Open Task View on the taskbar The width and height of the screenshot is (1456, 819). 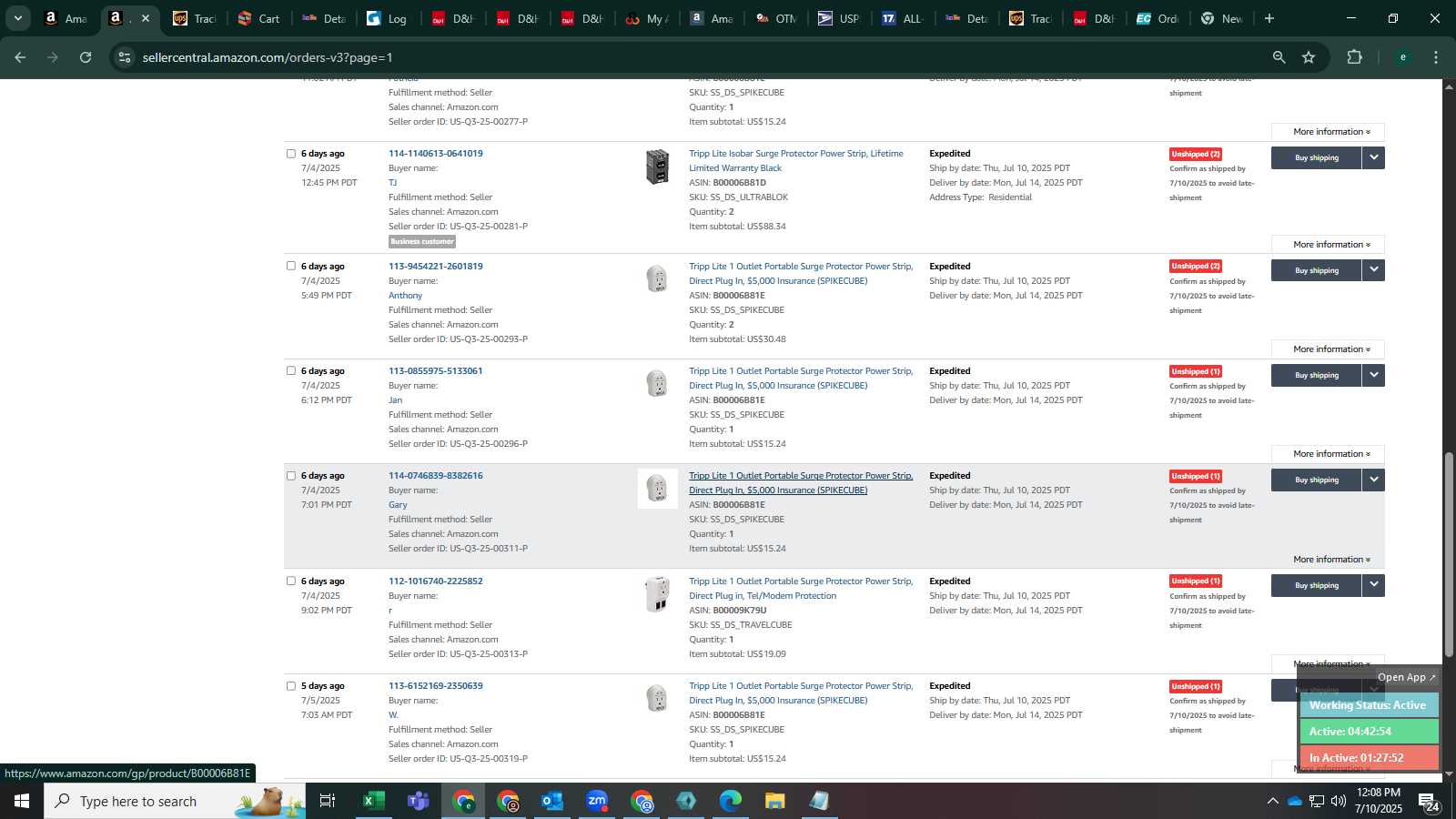coord(328,801)
